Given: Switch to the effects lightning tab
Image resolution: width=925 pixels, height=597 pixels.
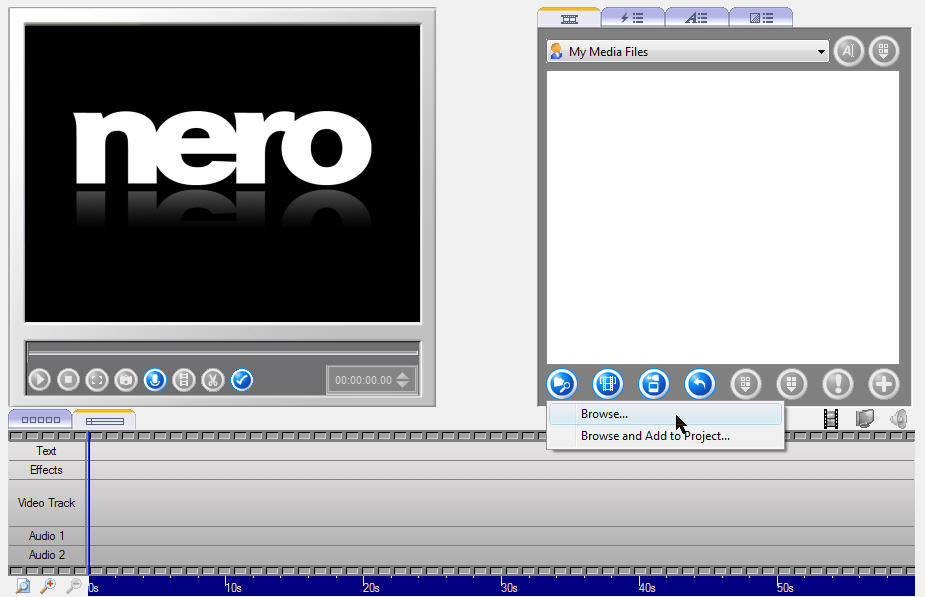Looking at the screenshot, I should (x=632, y=18).
